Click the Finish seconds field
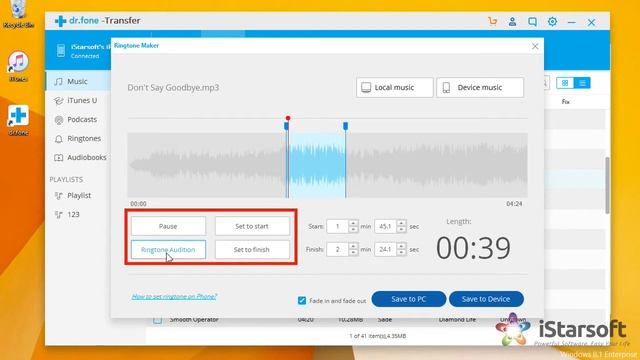 tap(386, 249)
